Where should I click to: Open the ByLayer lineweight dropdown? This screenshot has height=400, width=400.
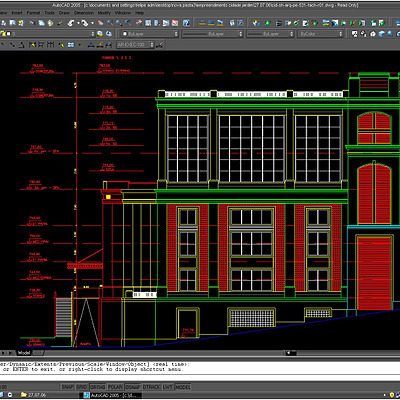[270, 34]
